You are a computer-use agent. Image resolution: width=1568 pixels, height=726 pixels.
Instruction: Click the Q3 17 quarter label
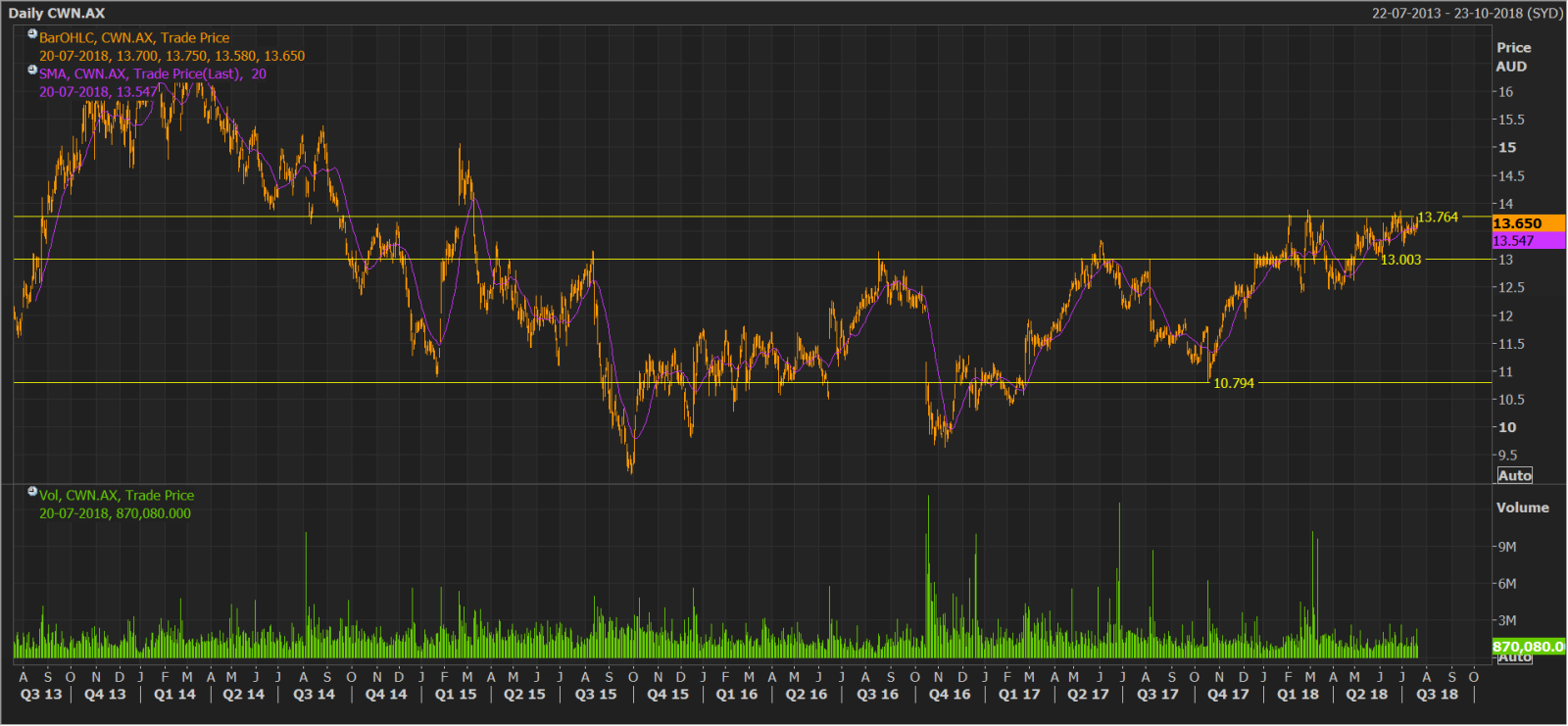coord(1157,695)
